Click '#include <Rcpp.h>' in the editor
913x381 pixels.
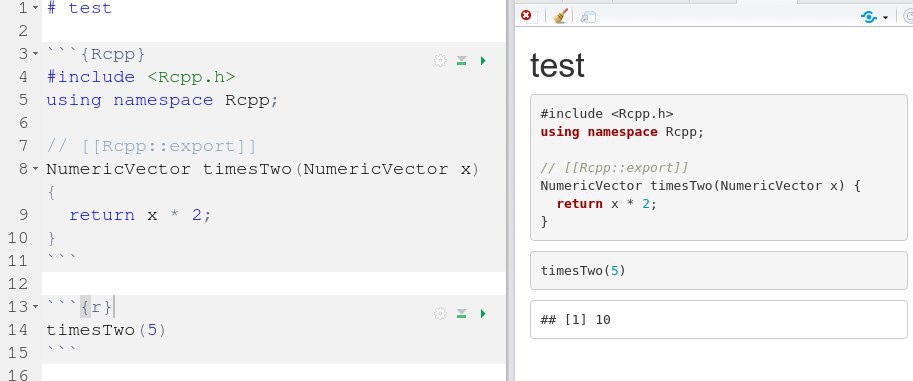[x=141, y=77]
